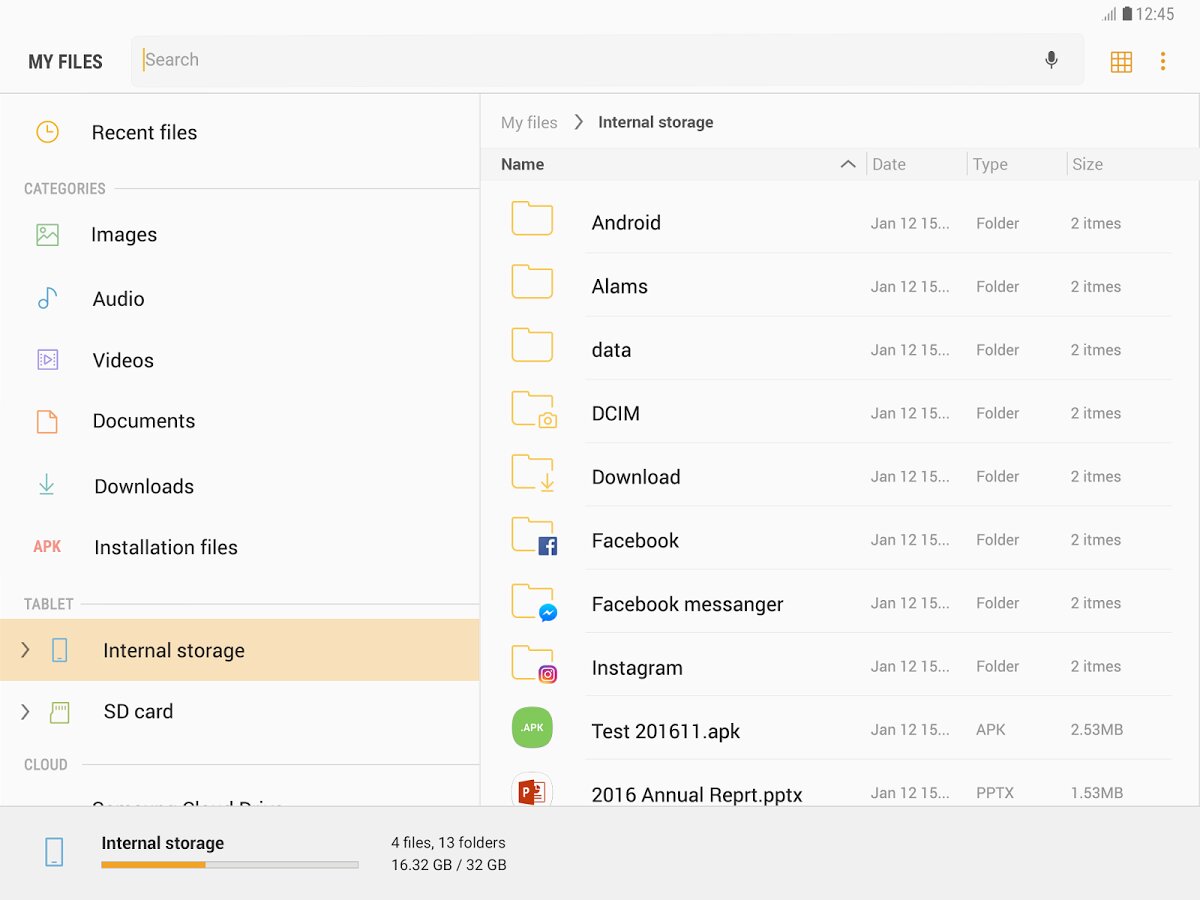
Task: Open the DCIM camera folder icon
Action: [x=533, y=410]
